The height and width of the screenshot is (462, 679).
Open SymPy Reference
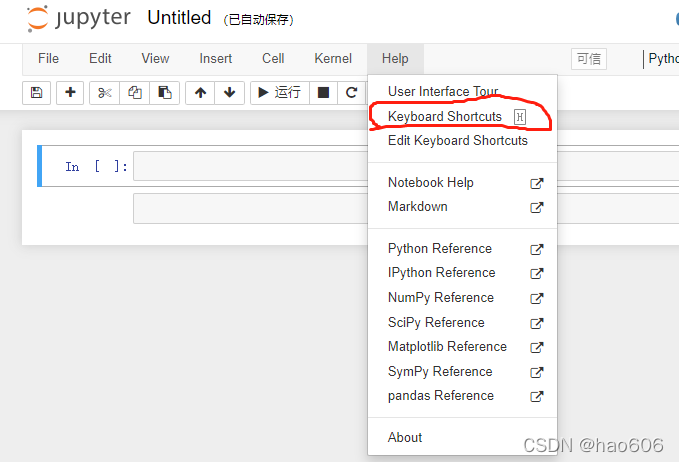pos(462,372)
